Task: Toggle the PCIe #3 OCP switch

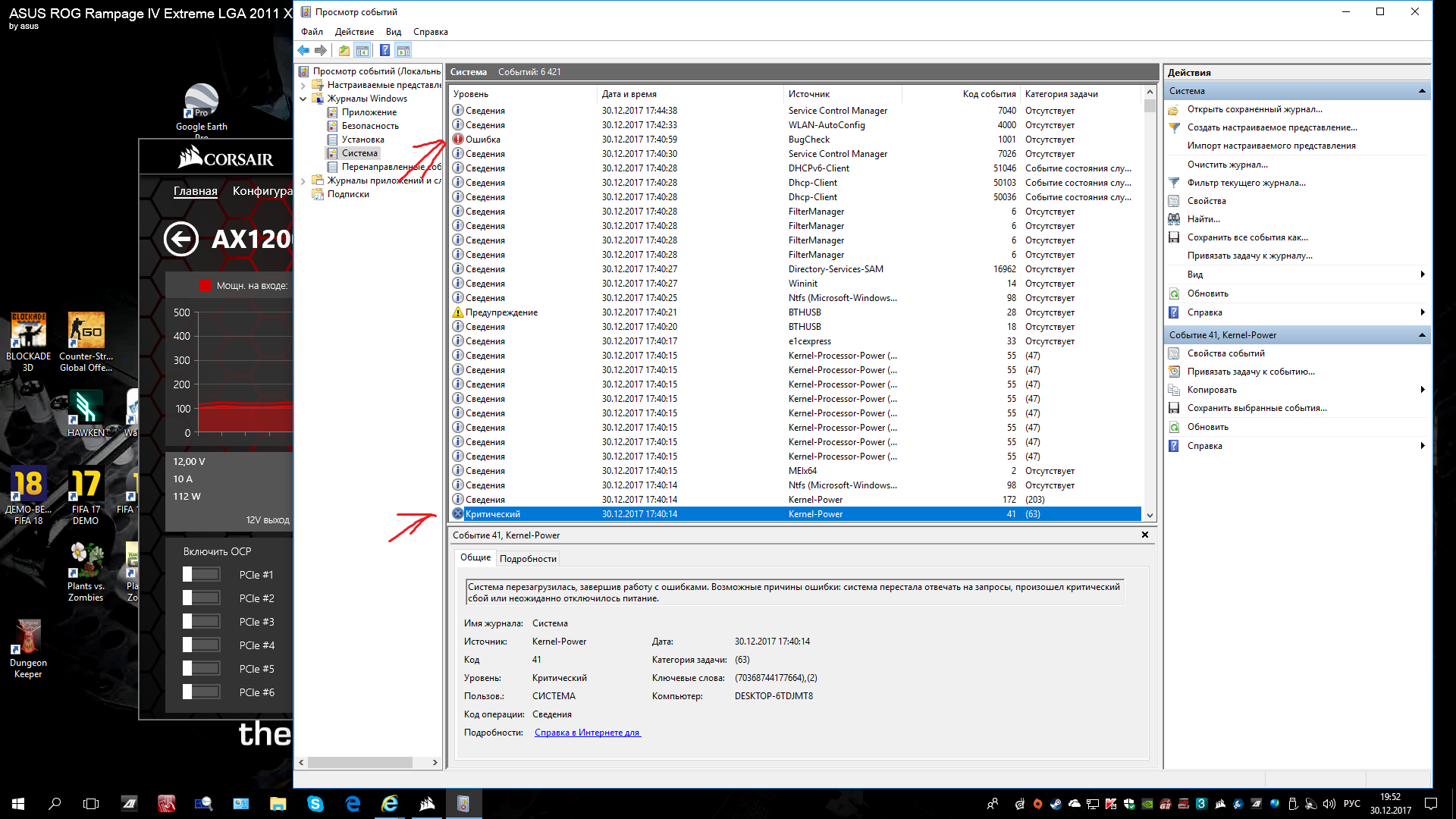Action: [x=202, y=622]
